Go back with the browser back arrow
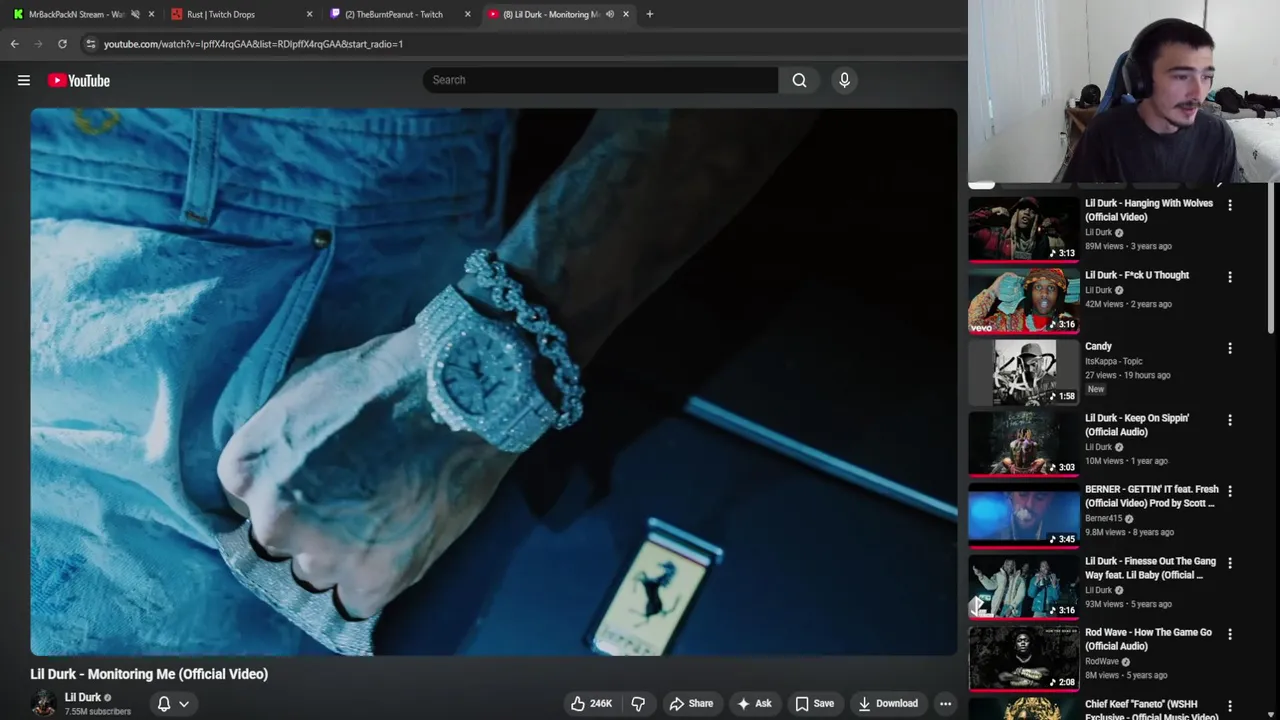The image size is (1280, 720). pos(14,44)
